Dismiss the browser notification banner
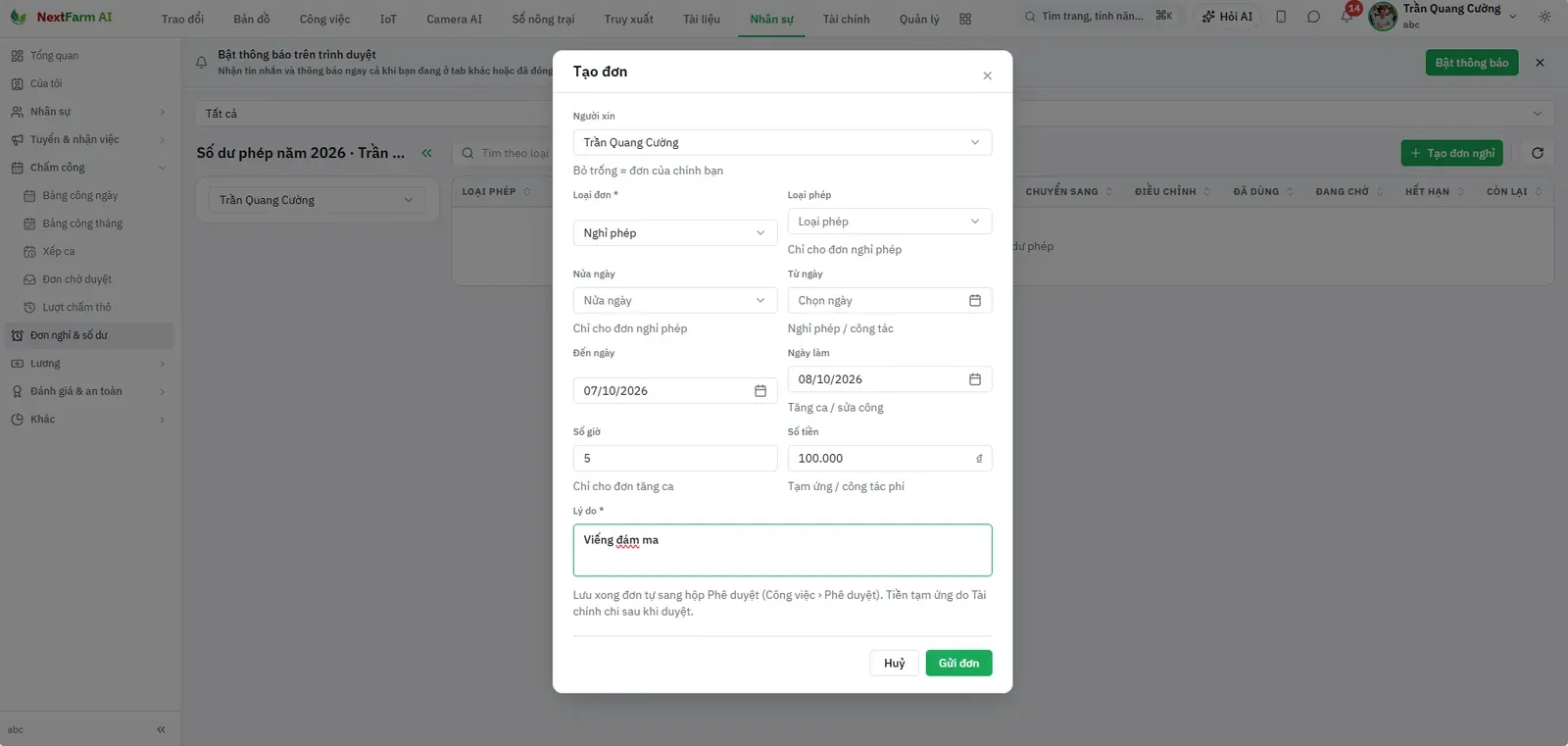Viewport: 1568px width, 746px height. (1540, 63)
